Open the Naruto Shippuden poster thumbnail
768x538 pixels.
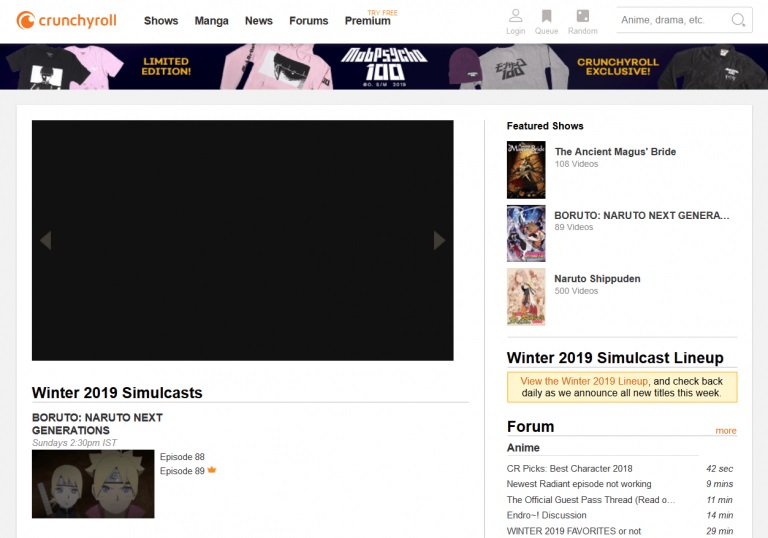(x=526, y=296)
